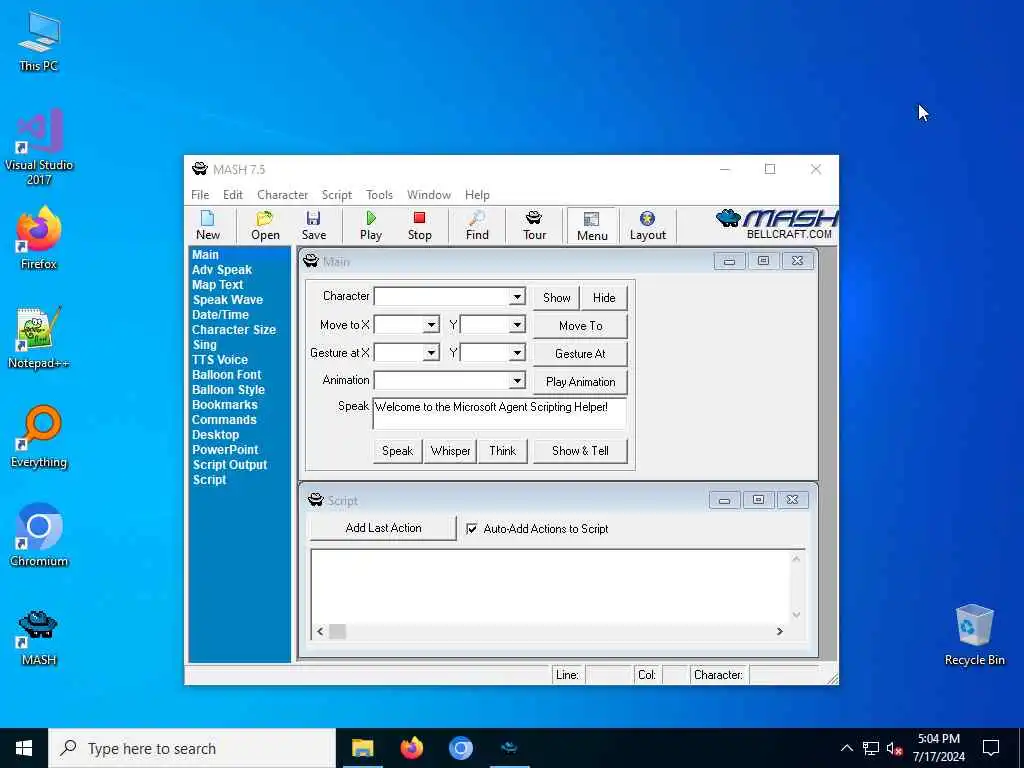
Task: Click the Add Last Action button
Action: click(383, 528)
